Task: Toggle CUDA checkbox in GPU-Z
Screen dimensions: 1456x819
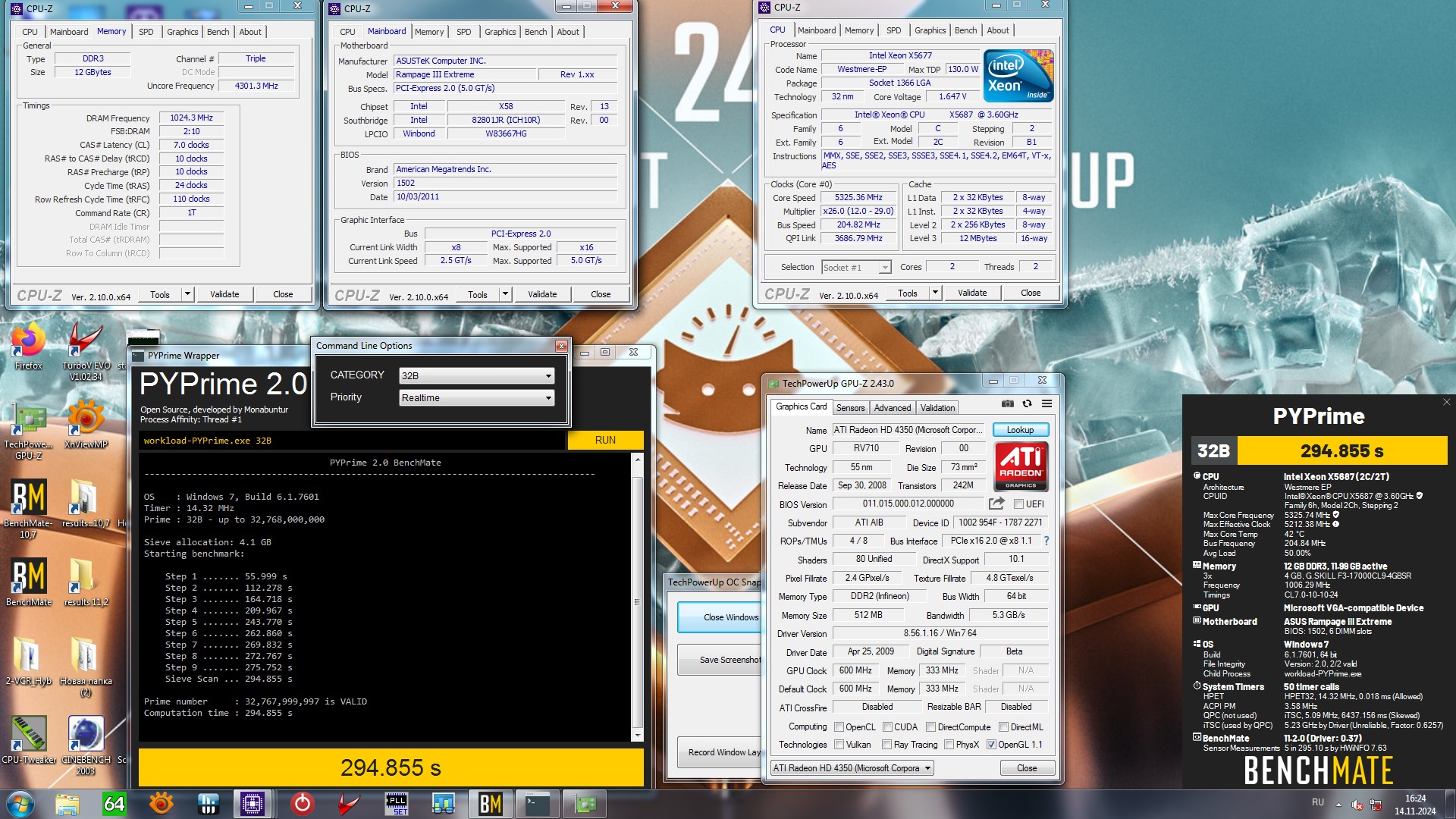Action: 887,727
